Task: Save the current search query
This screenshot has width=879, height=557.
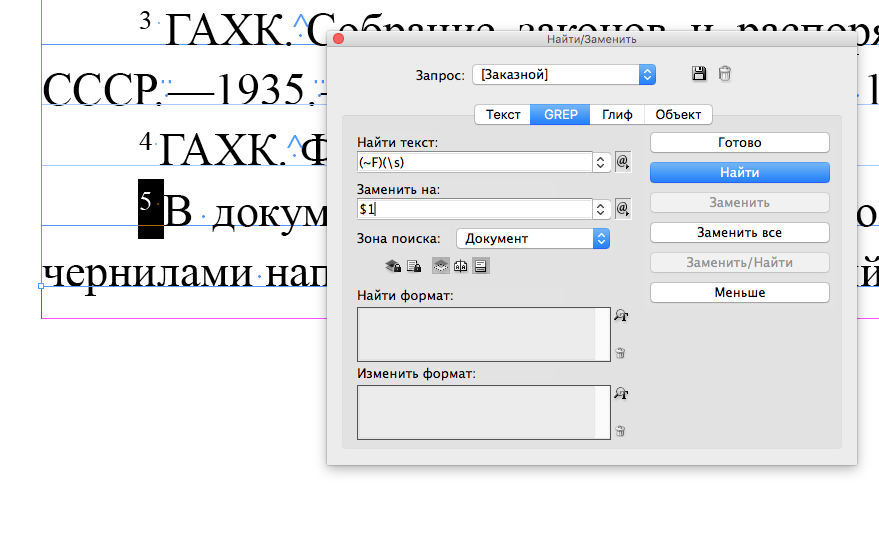Action: pos(698,73)
